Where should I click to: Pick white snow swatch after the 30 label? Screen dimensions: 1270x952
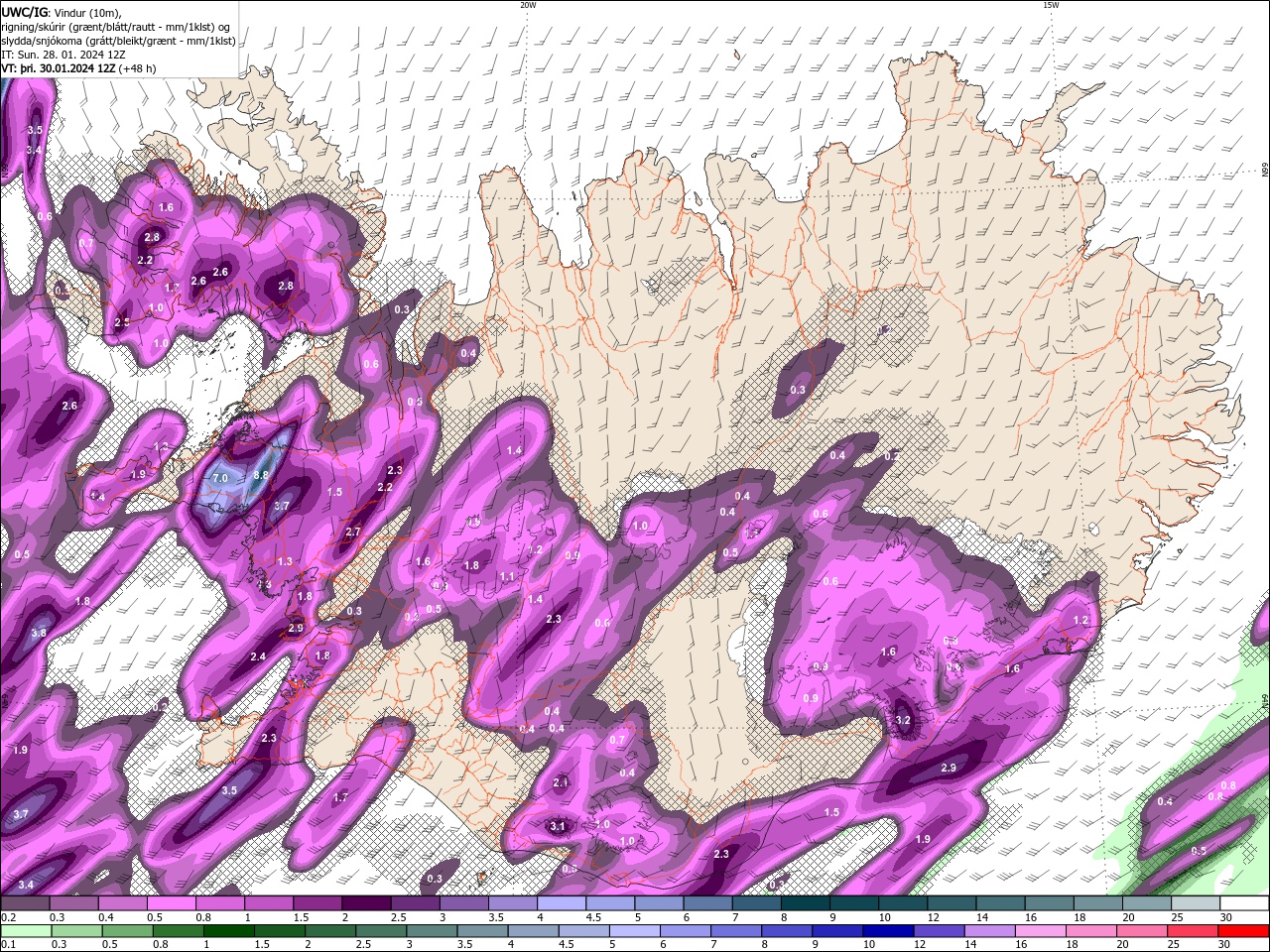(x=1245, y=903)
